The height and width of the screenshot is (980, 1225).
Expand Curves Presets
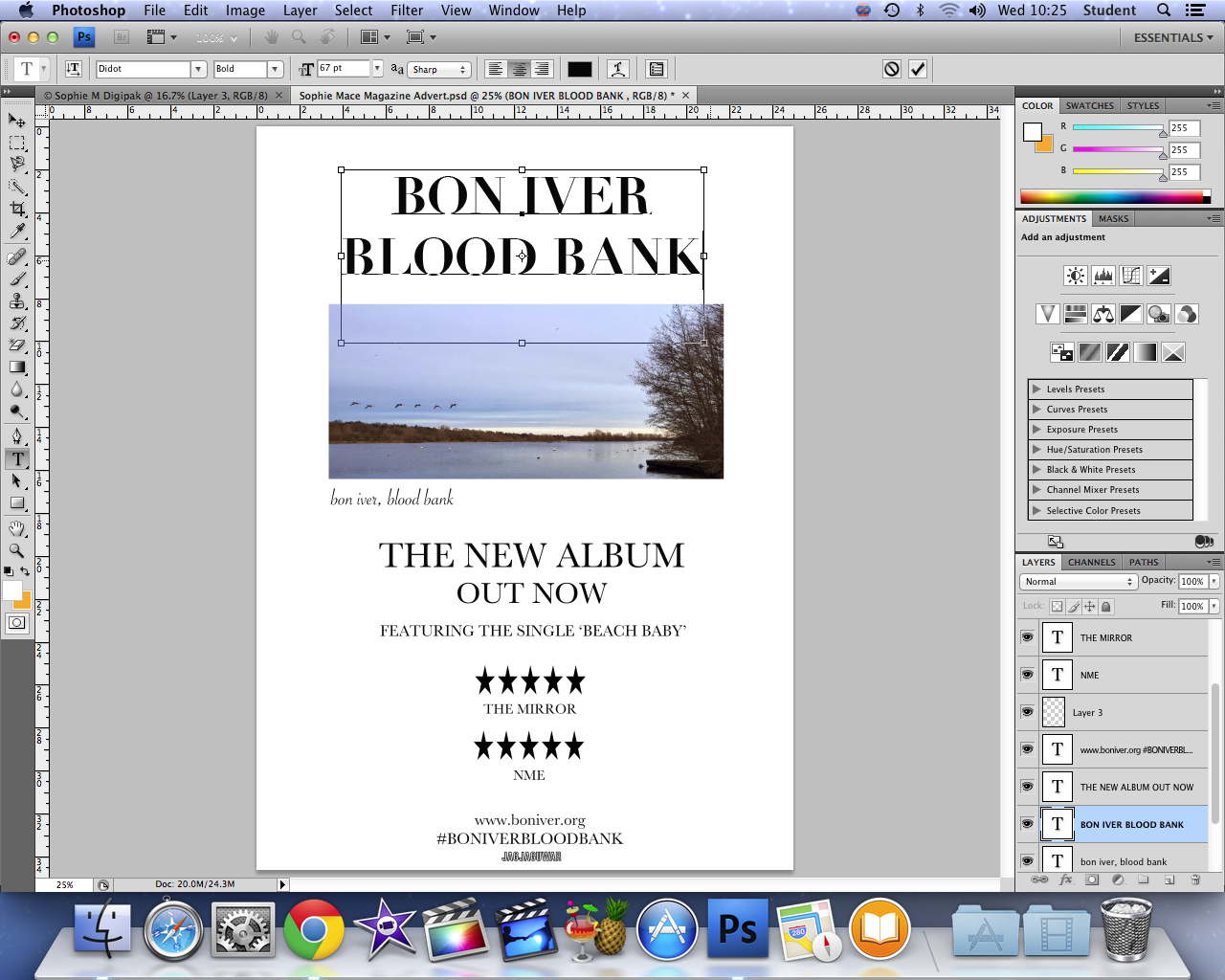(x=1036, y=410)
